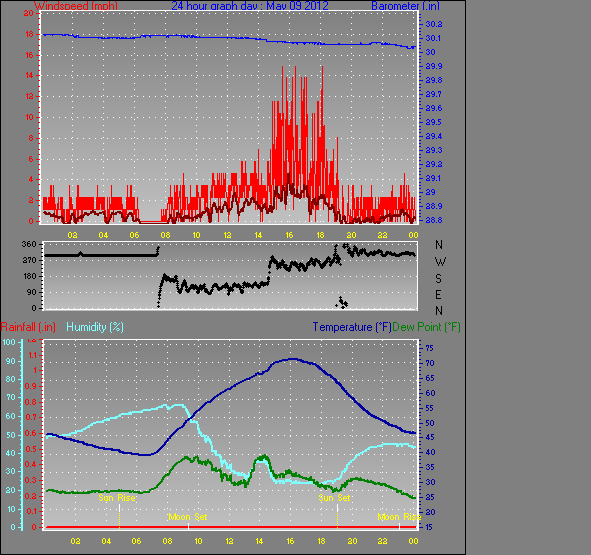This screenshot has height=555, width=591.
Task: Click the "360" wind direction axis value
Action: coord(29,244)
